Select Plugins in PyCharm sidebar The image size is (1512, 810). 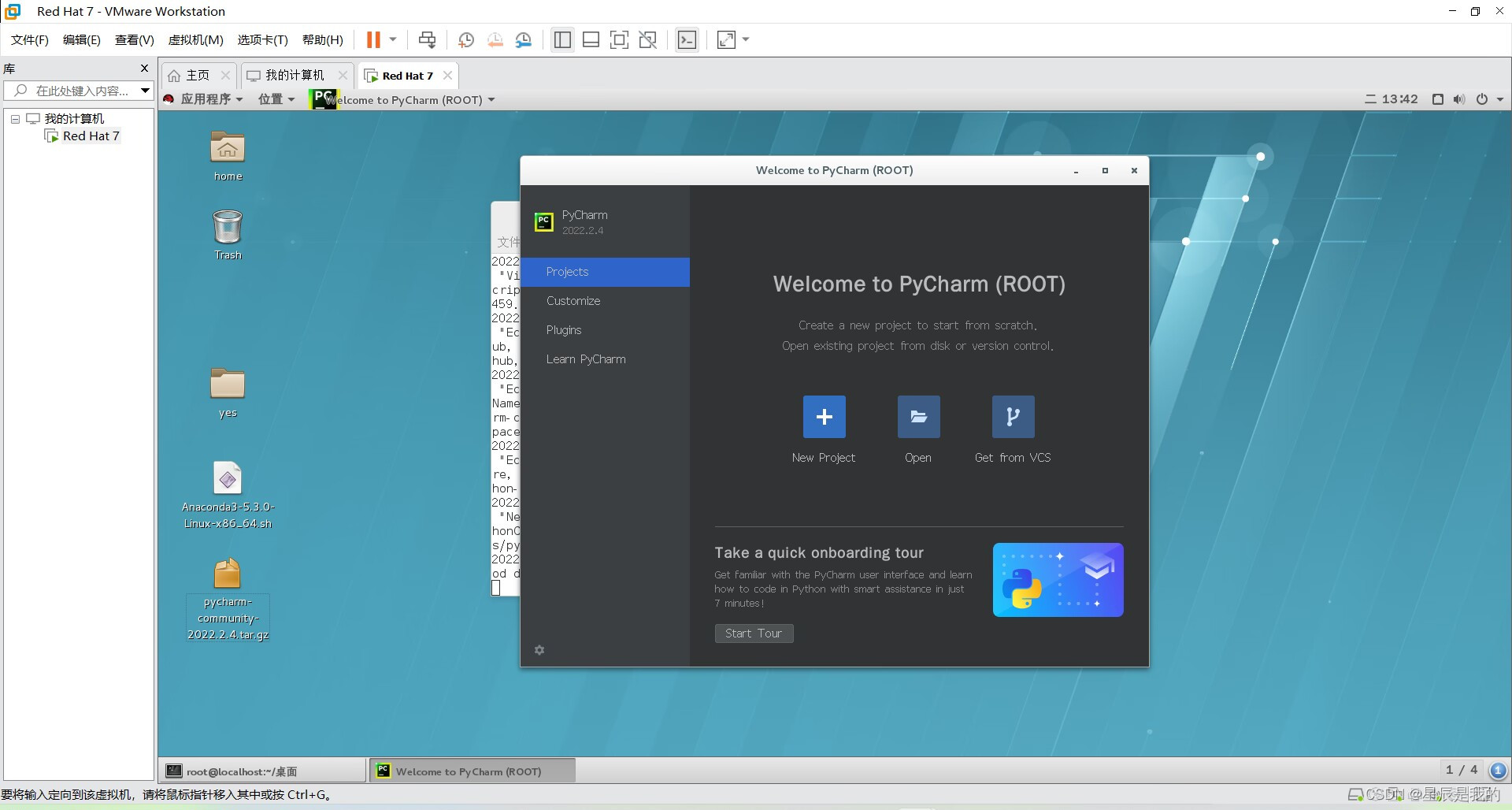click(605, 330)
